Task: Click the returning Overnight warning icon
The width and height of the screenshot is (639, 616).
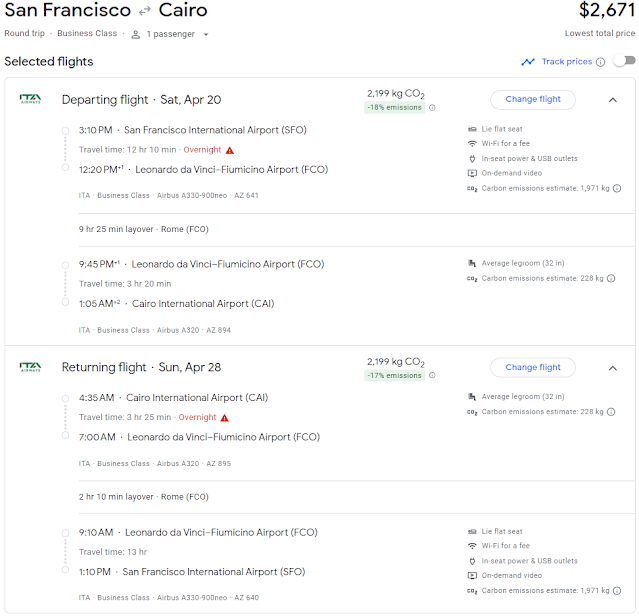Action: 224,417
